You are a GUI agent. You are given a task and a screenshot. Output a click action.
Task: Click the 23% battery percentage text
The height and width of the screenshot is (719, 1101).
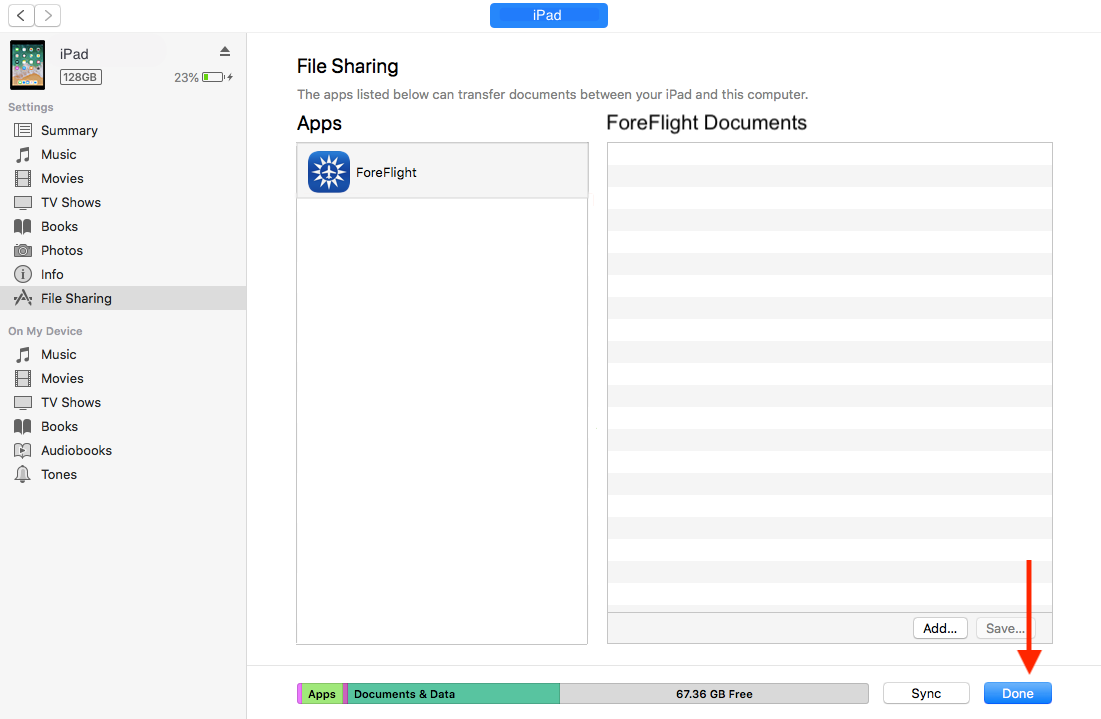point(186,78)
